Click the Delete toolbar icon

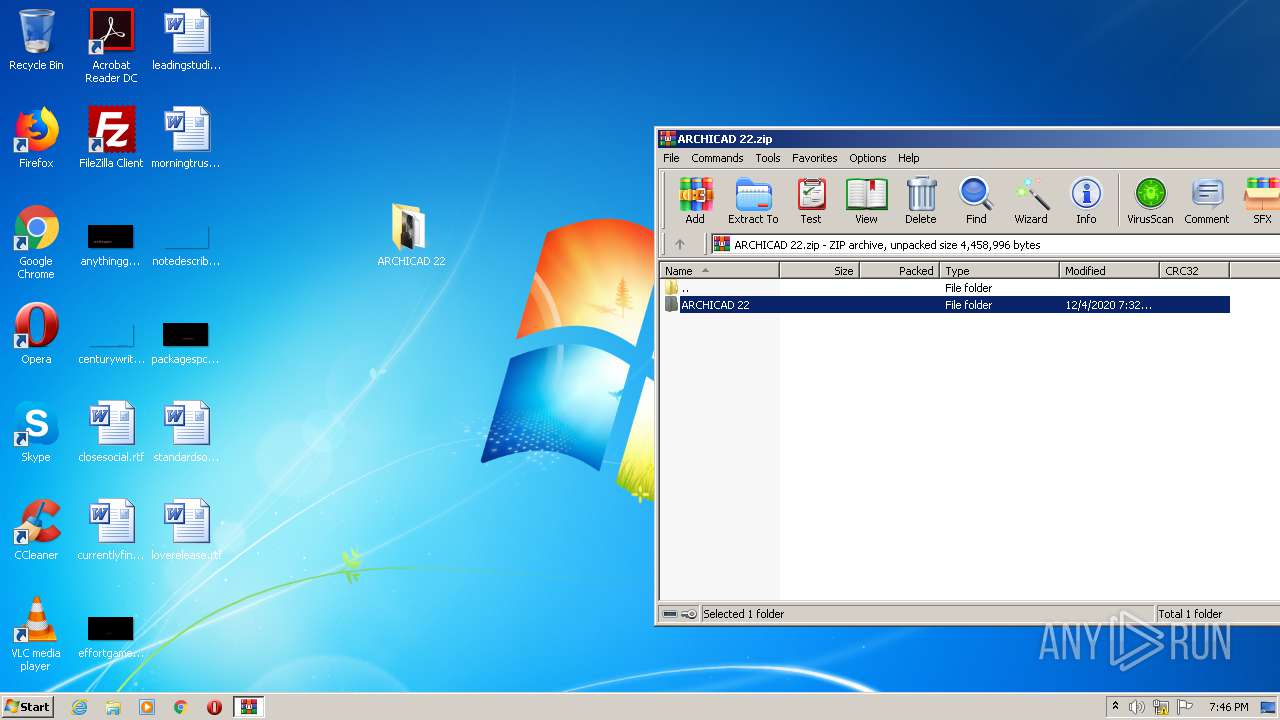[921, 200]
